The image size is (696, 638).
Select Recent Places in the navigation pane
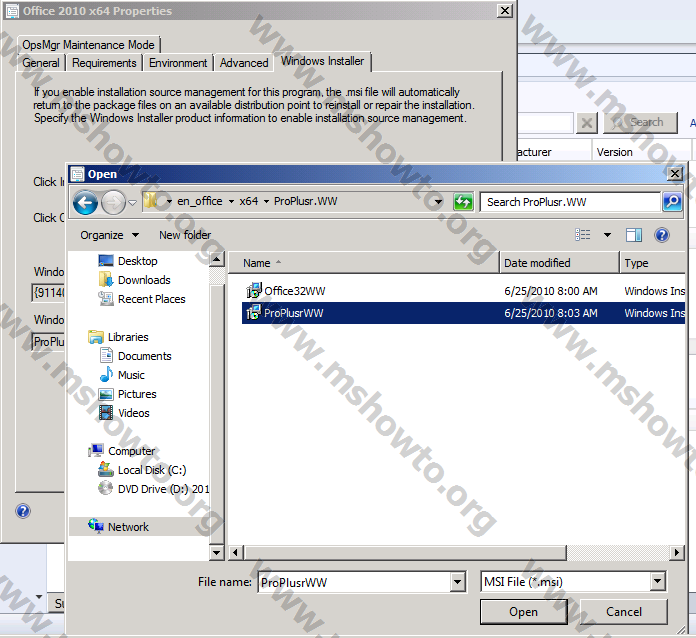pyautogui.click(x=151, y=299)
